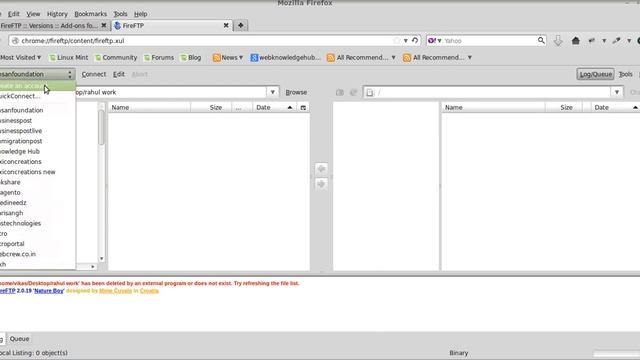Click local tree vertical scrollbar thumb
The image size is (640, 360).
101,127
